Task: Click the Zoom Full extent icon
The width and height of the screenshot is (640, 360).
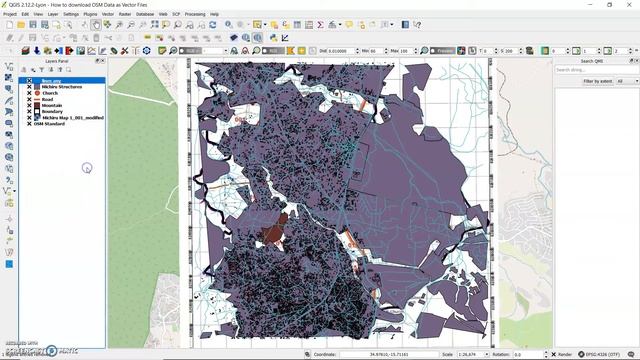Action: 154,25
